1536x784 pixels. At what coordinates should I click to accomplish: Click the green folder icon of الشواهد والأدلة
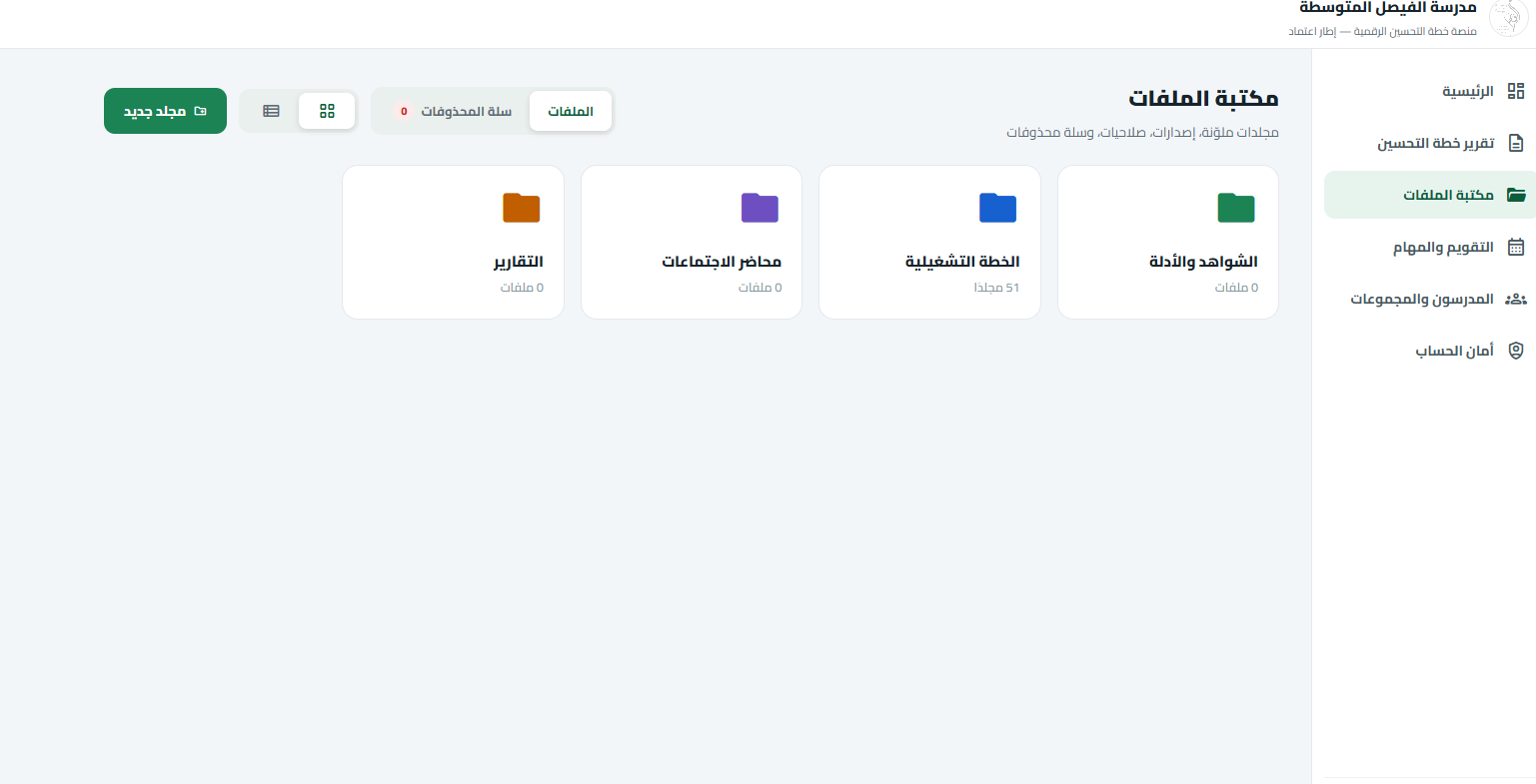point(1236,208)
